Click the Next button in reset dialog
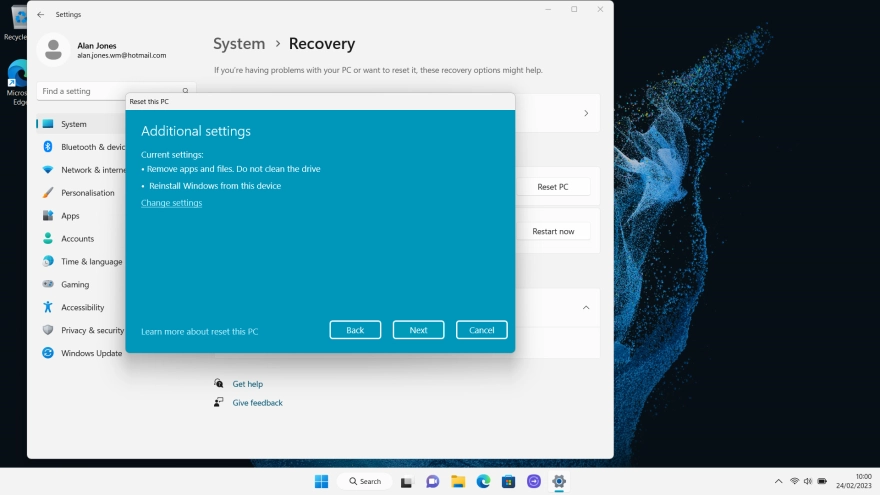The width and height of the screenshot is (880, 495). [x=418, y=330]
